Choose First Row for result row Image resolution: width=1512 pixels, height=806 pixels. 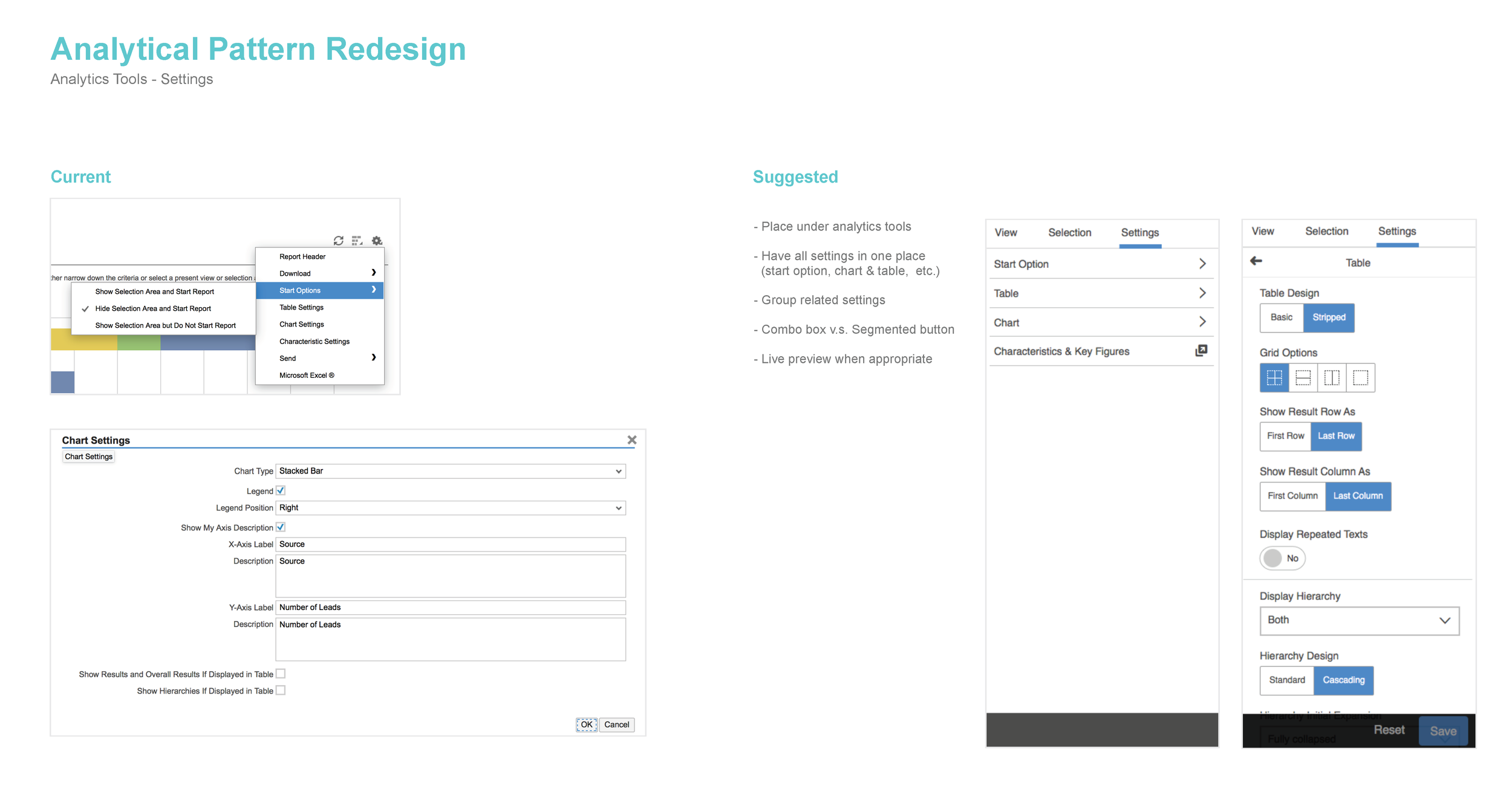(x=1286, y=436)
